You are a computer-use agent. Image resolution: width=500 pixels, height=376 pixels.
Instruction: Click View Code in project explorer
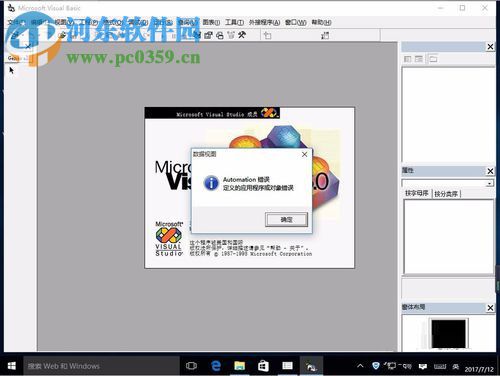point(407,59)
